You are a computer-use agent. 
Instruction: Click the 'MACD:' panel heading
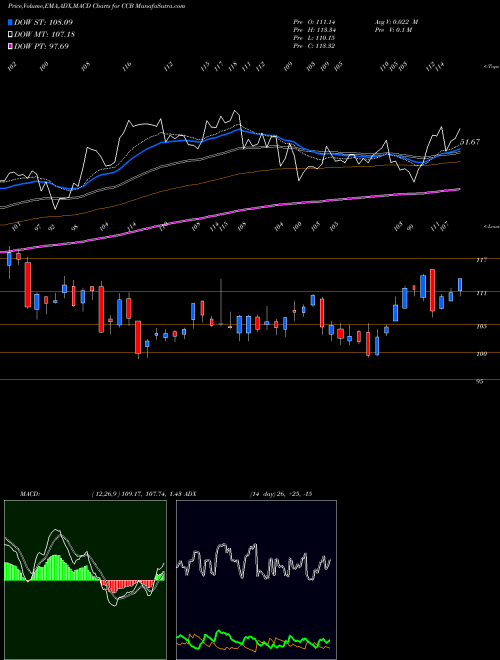pos(30,494)
